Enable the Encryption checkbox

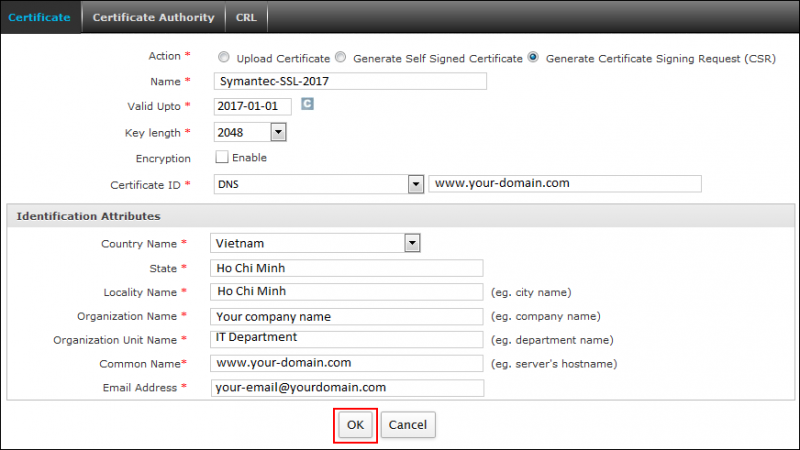point(222,157)
